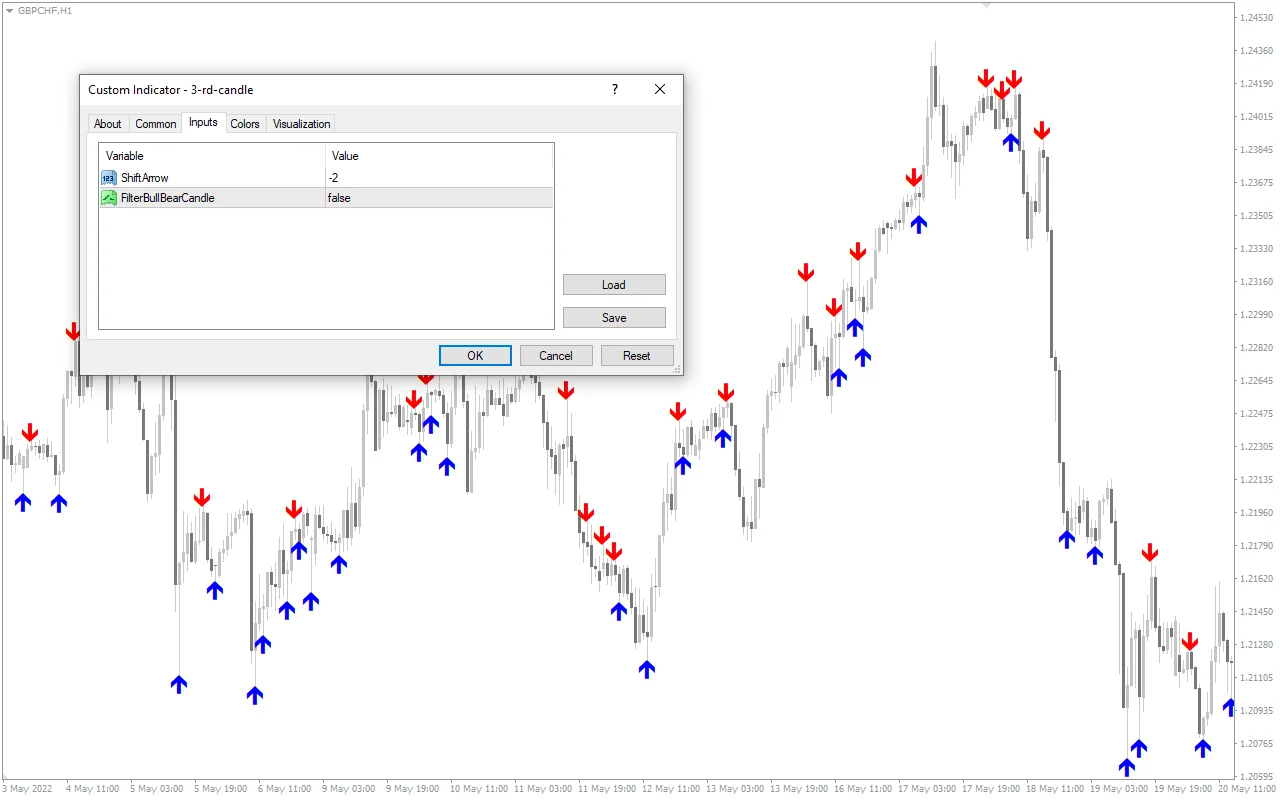Open the Visualization tab
Viewport: 1280px width, 800px height.
click(x=300, y=123)
